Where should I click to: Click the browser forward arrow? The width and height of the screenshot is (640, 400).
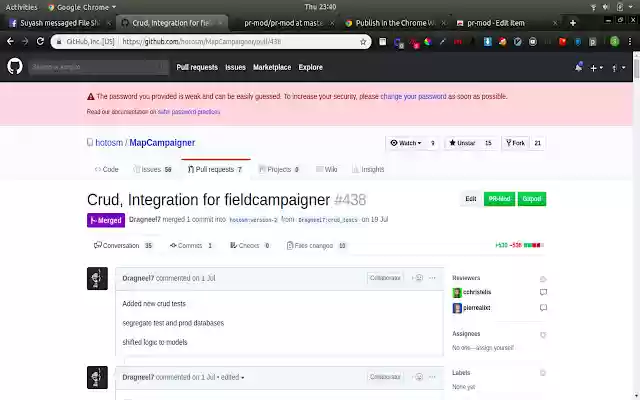[x=25, y=42]
